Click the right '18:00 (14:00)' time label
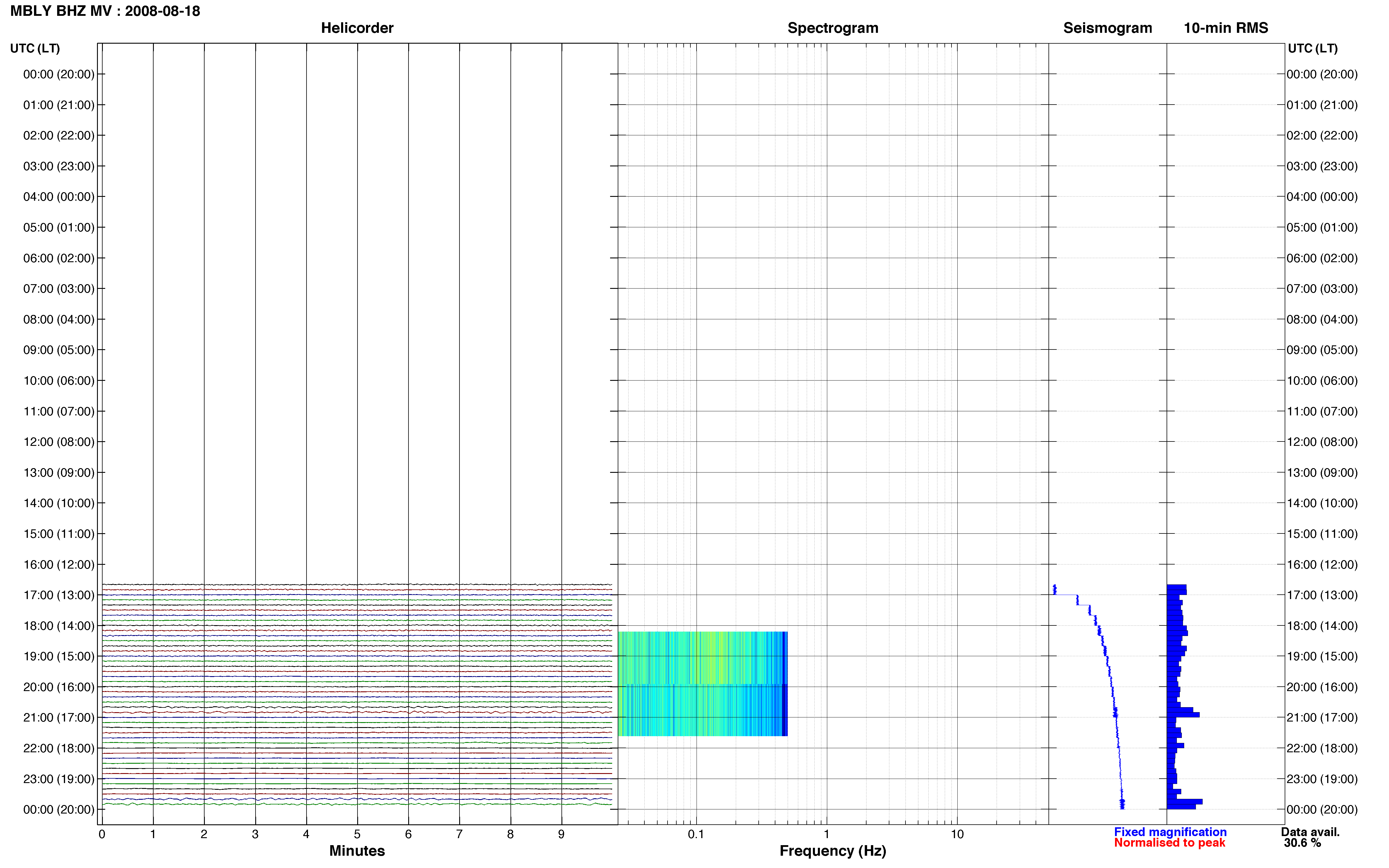Screen dimensions: 1389x868 (1322, 626)
